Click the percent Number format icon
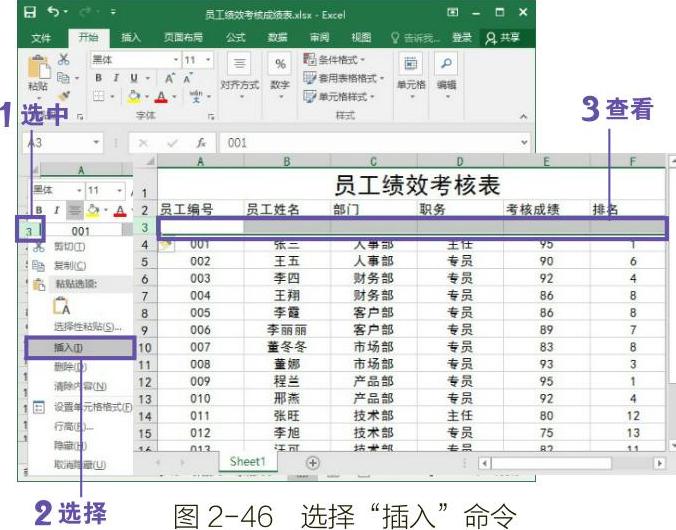676x530 pixels. click(x=280, y=65)
